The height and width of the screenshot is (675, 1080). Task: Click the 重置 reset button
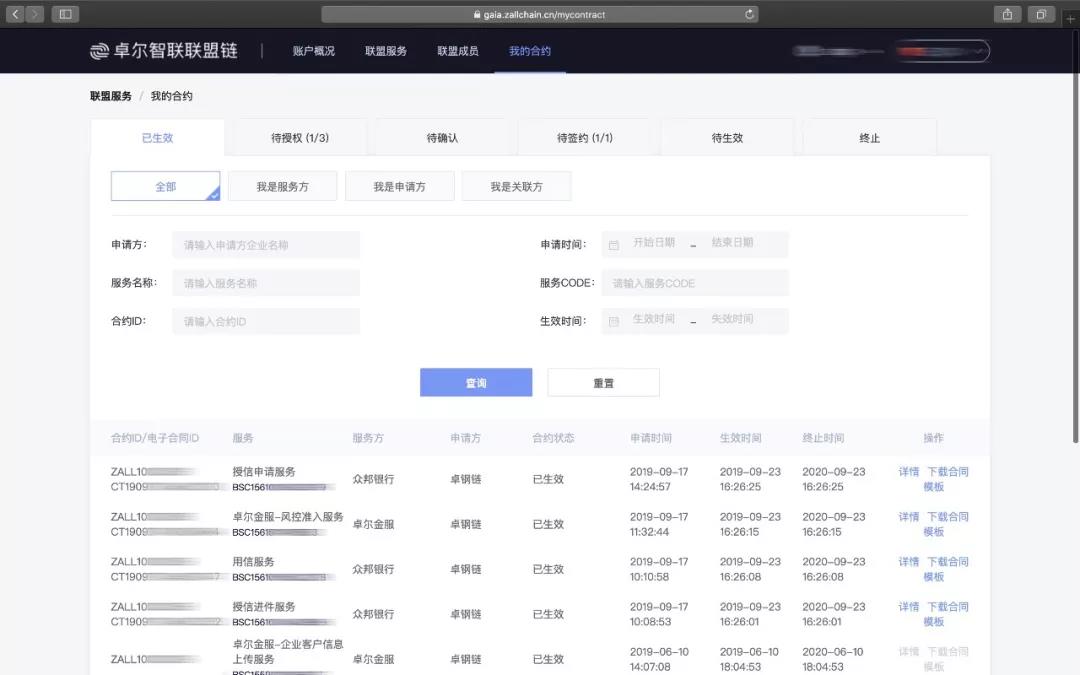(x=603, y=382)
